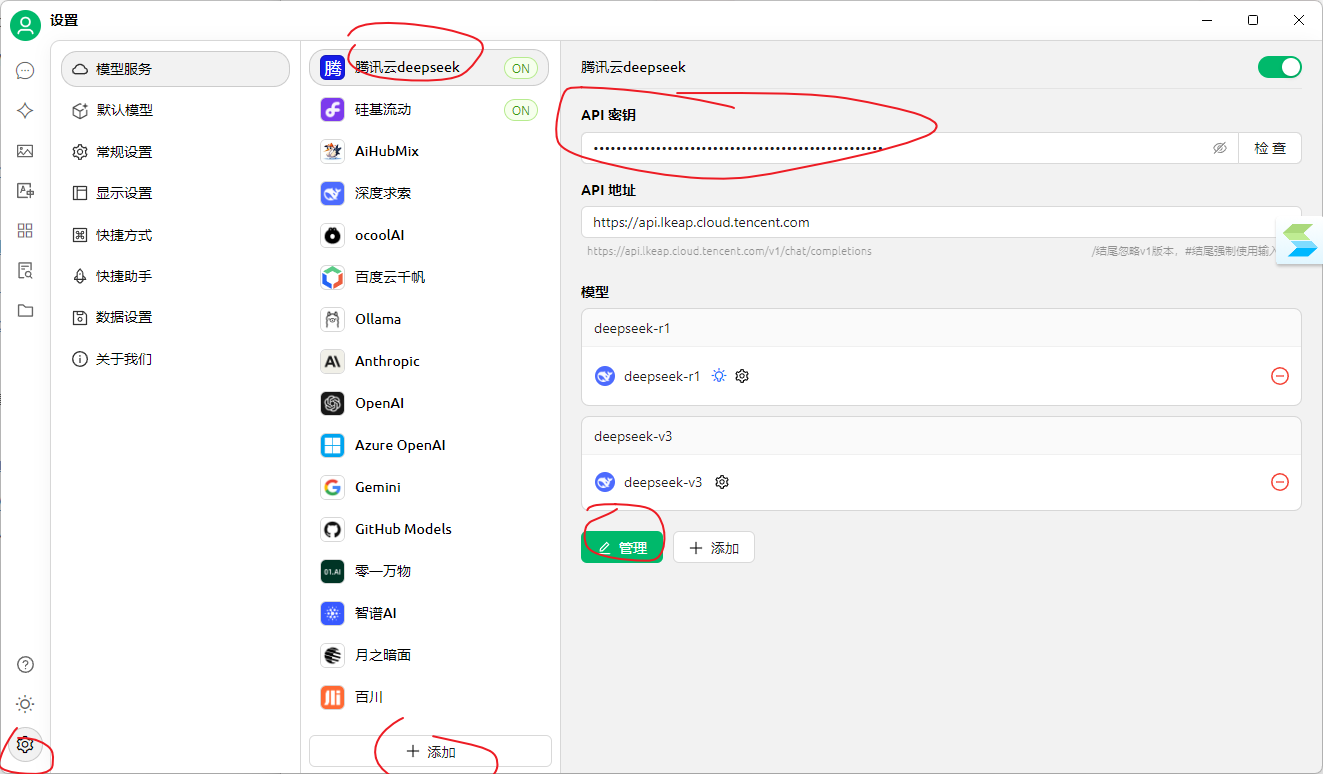Screen dimensions: 1323x774
Task: Focus the API 地址 input field
Action: [x=941, y=222]
